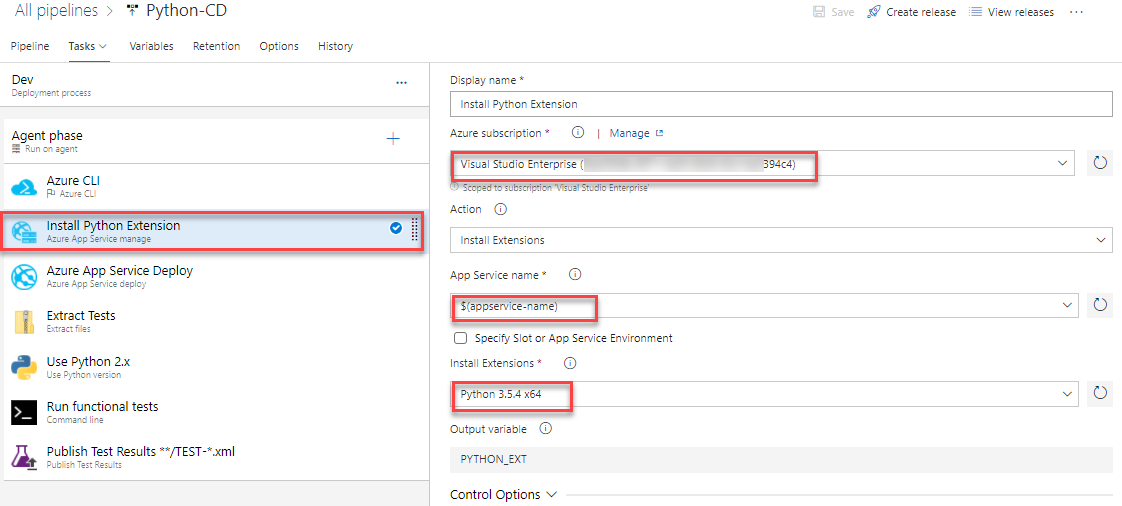Switch to the Options tab
1122x506 pixels.
tap(279, 46)
